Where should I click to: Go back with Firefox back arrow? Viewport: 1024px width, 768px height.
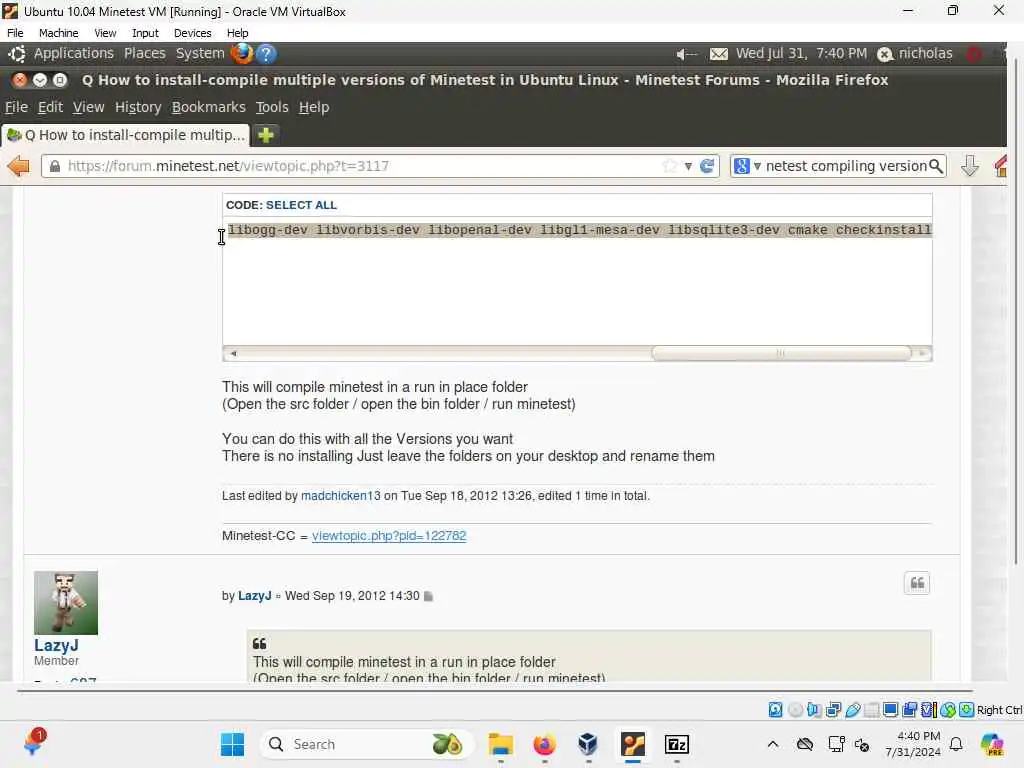pyautogui.click(x=18, y=167)
